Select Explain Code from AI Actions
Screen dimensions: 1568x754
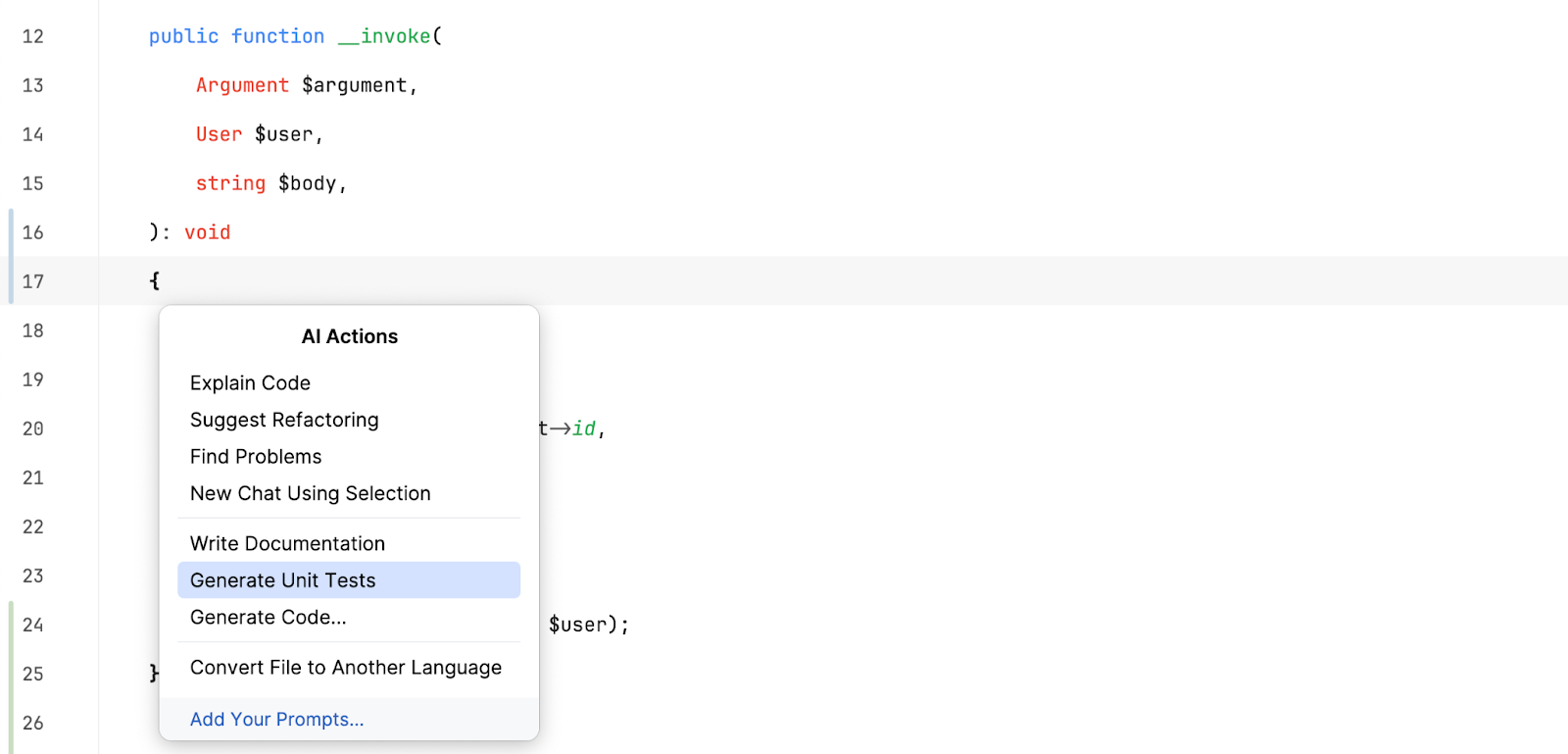point(250,383)
